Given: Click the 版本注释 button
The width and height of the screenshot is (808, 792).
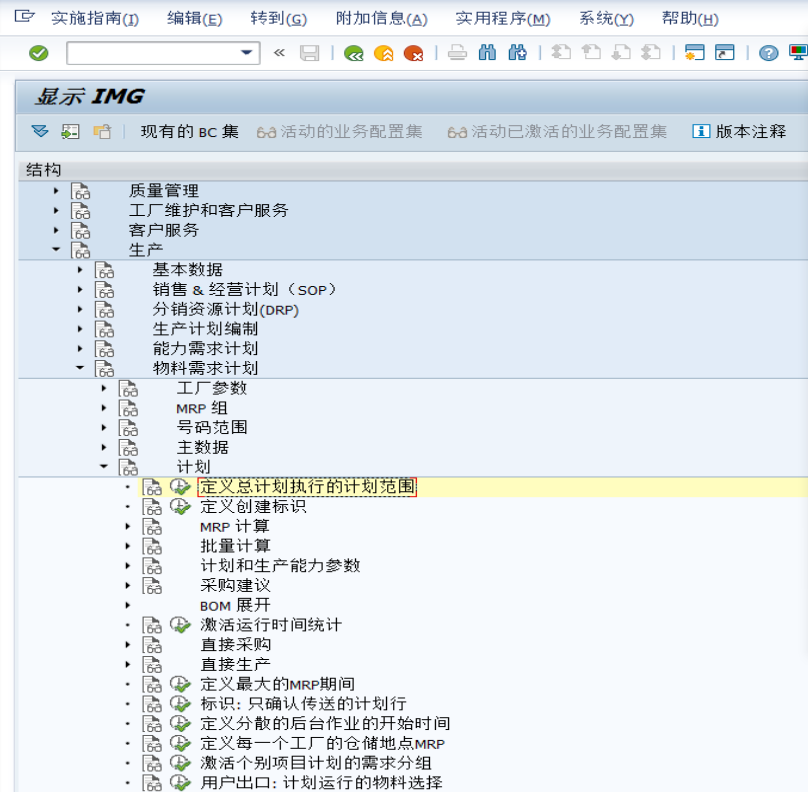Looking at the screenshot, I should click(739, 131).
